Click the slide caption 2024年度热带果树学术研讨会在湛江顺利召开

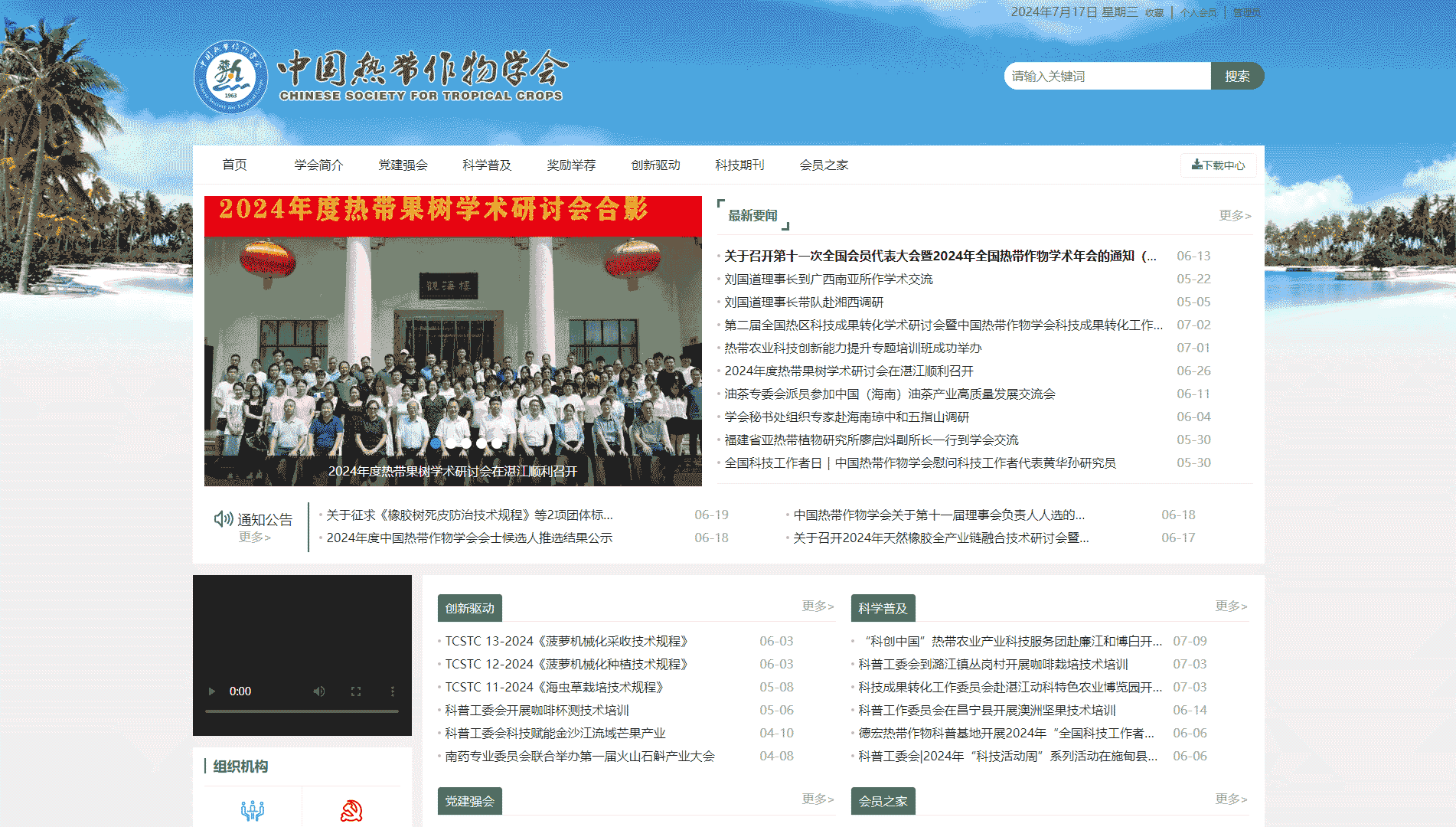pos(453,472)
